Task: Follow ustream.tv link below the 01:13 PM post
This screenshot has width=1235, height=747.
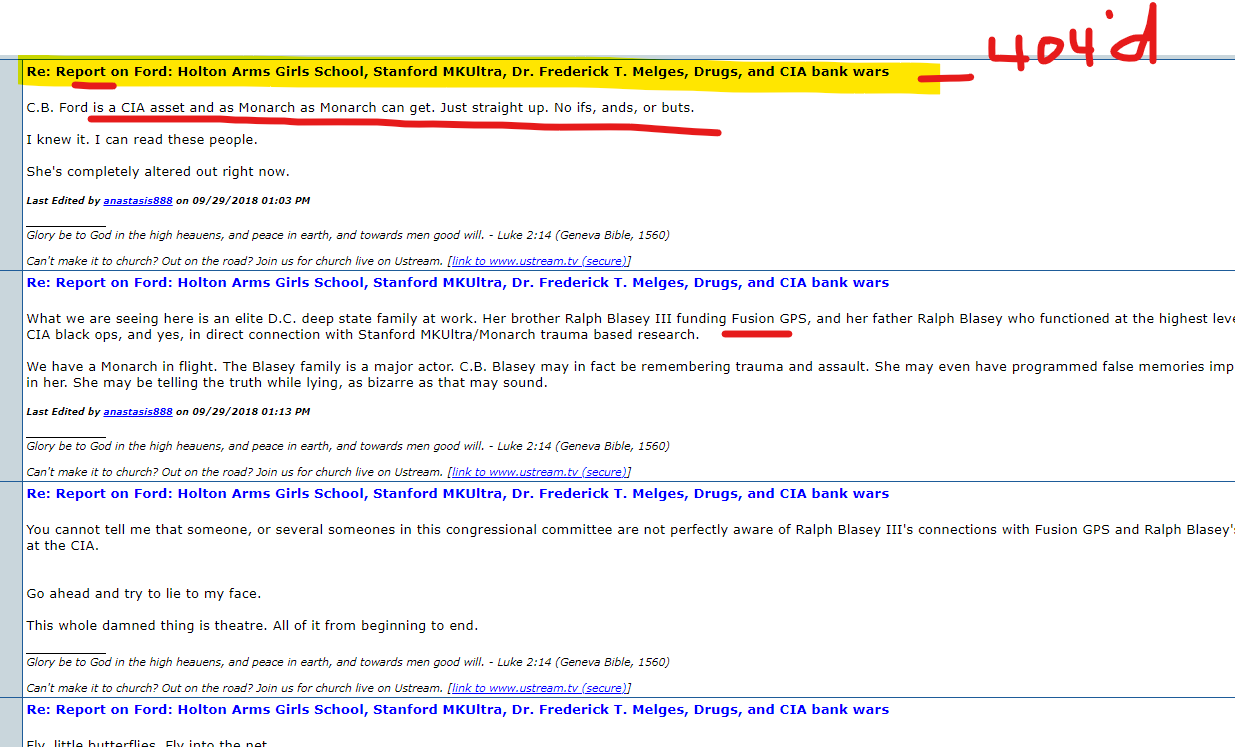Action: [x=539, y=472]
